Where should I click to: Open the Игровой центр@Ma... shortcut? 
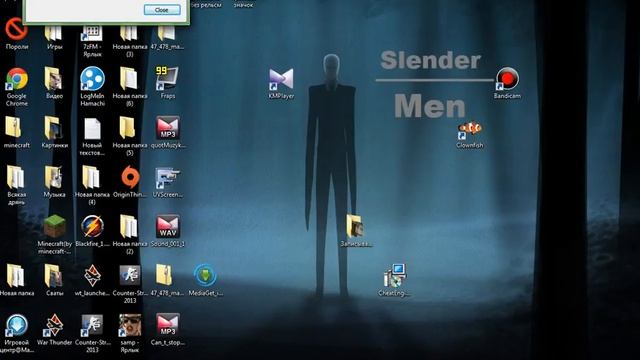(16, 325)
